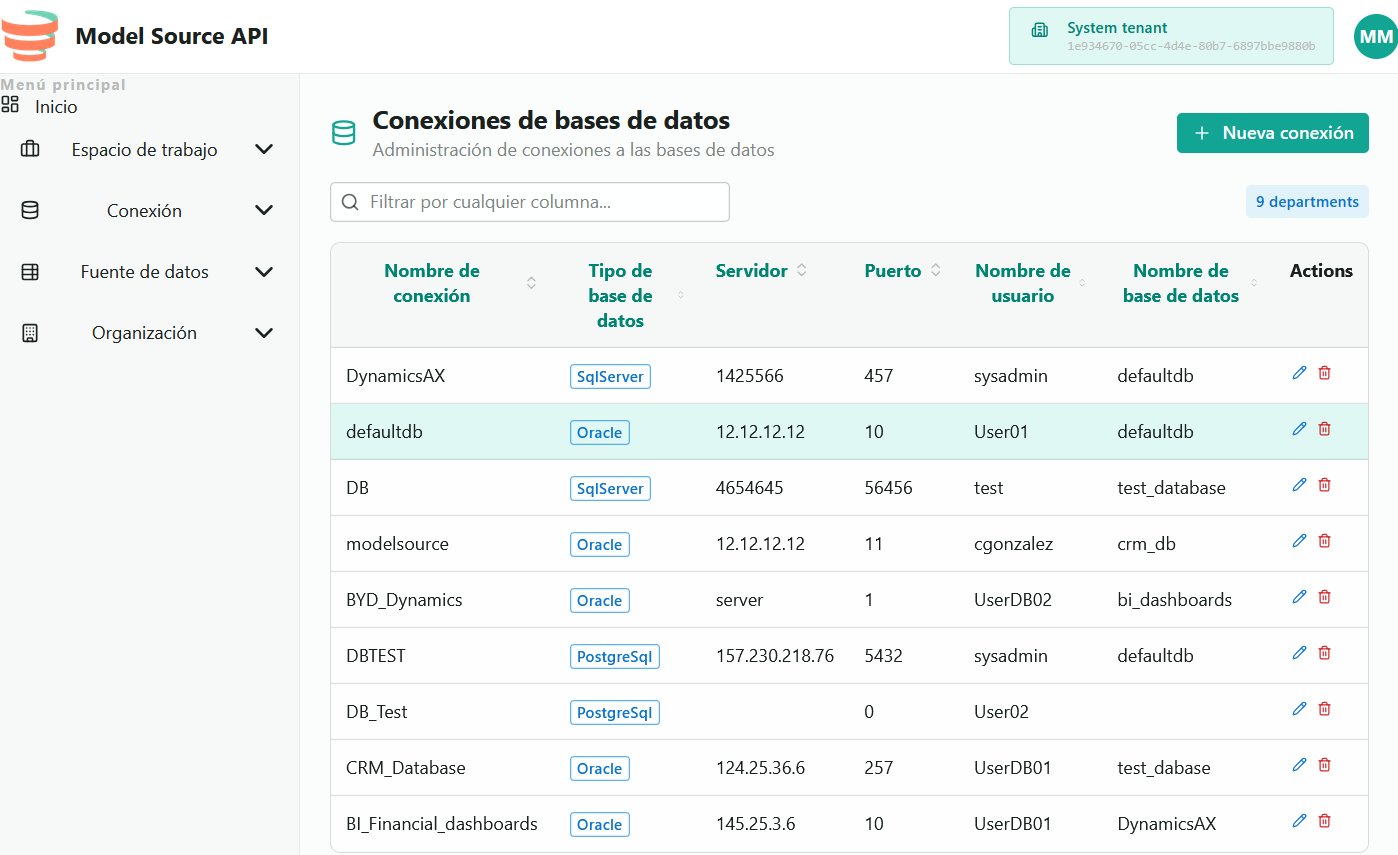Screen dimensions: 1398x855
Task: Click port value 5432
Action: (883, 656)
